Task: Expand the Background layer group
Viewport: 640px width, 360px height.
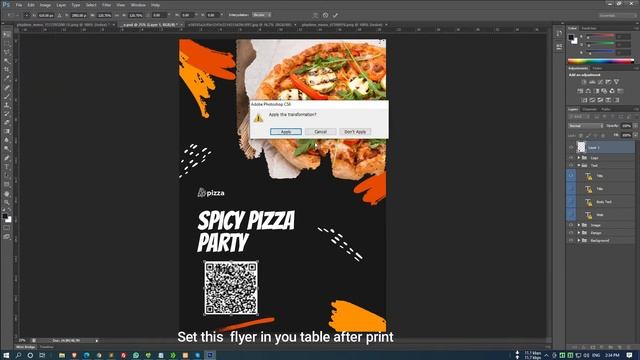Action: 578,240
